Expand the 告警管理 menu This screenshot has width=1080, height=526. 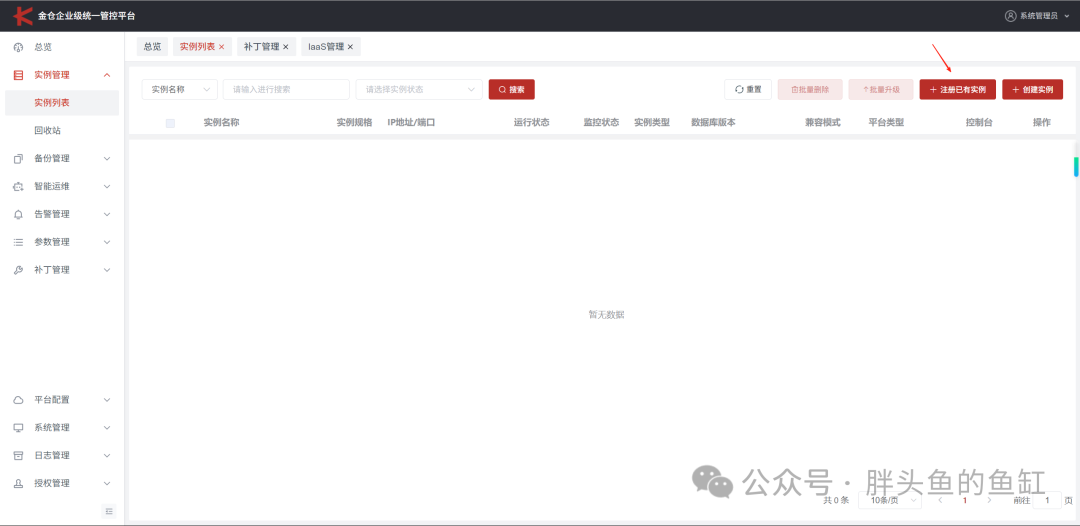point(107,214)
